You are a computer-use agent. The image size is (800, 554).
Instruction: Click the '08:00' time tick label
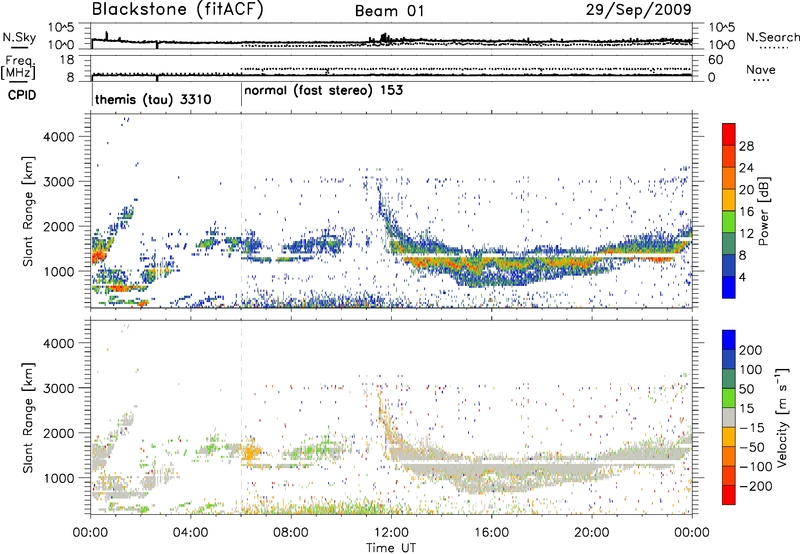(291, 533)
